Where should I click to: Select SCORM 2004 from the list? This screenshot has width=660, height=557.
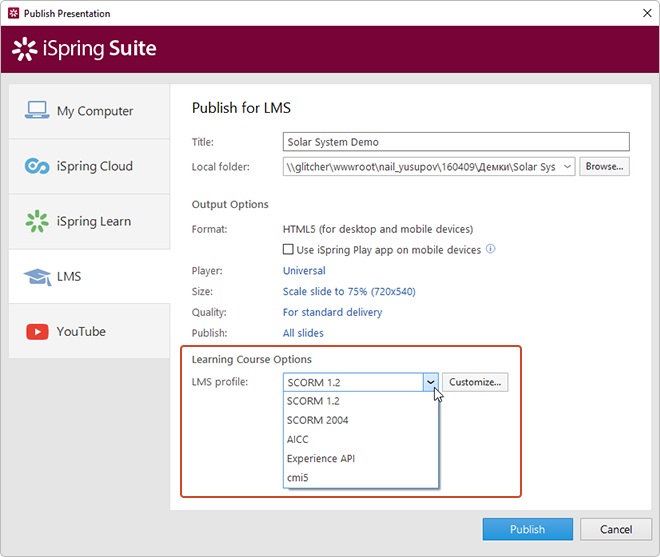(x=361, y=420)
